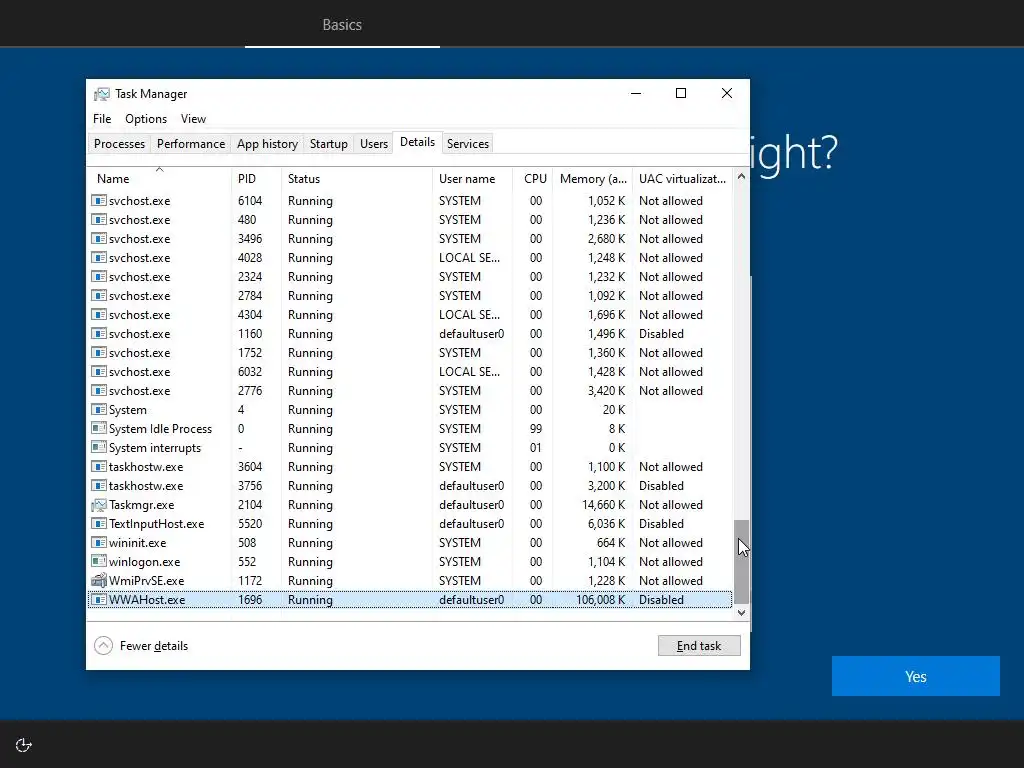Screen dimensions: 1024x768
Task: Select the Details tab
Action: (417, 142)
